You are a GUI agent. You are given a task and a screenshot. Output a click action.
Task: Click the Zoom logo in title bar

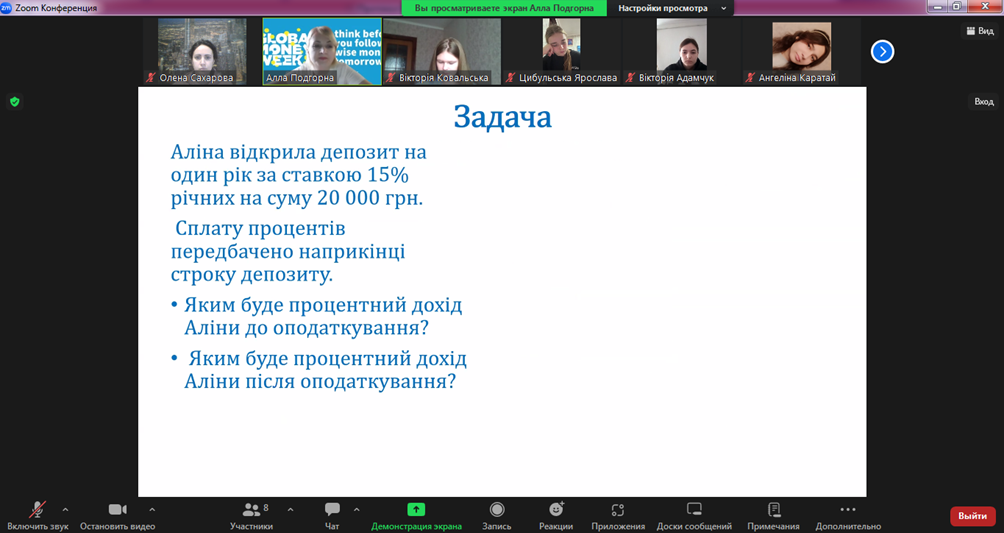[6, 8]
